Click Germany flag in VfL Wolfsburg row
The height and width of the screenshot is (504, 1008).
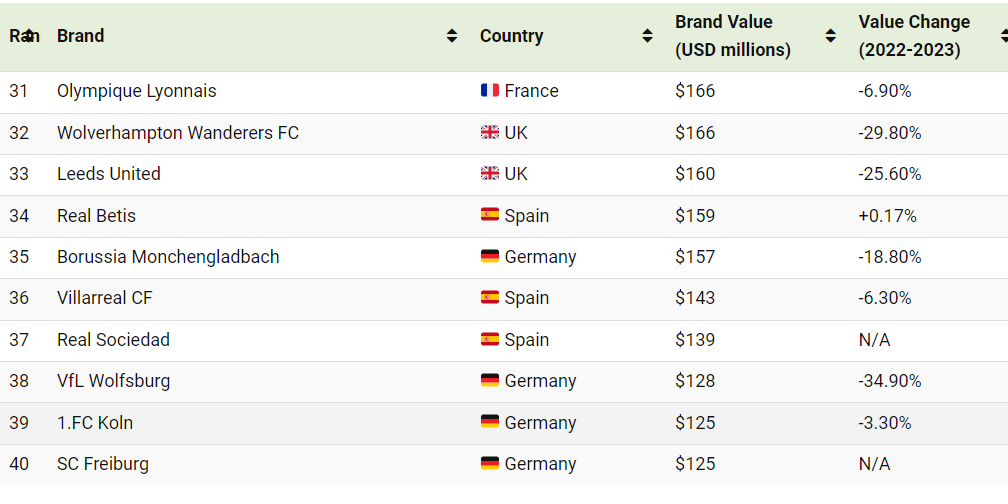490,380
